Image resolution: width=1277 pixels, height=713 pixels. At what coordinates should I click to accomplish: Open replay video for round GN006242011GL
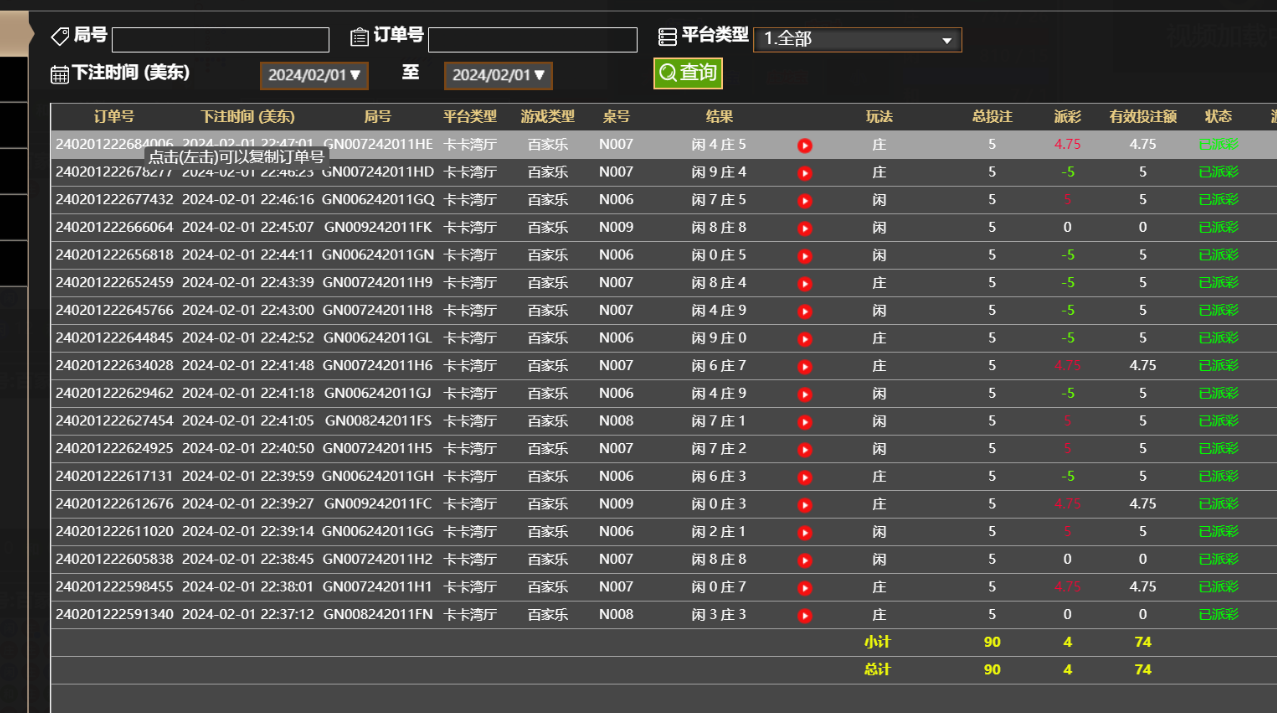804,339
